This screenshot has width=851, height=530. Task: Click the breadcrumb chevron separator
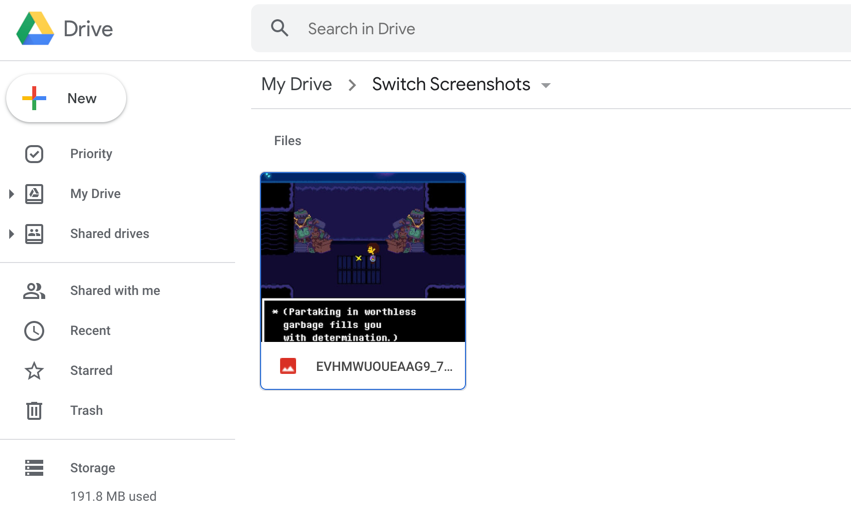[x=352, y=85]
